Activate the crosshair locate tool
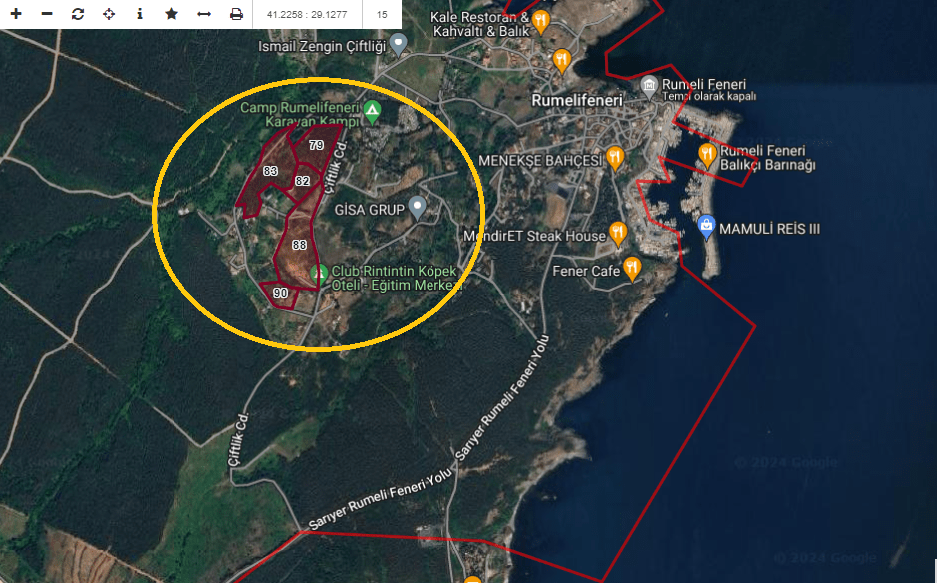937x583 pixels. pos(109,14)
